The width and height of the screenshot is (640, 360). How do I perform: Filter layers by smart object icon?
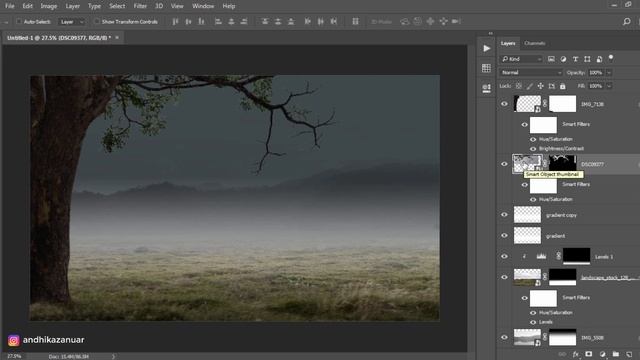point(599,59)
